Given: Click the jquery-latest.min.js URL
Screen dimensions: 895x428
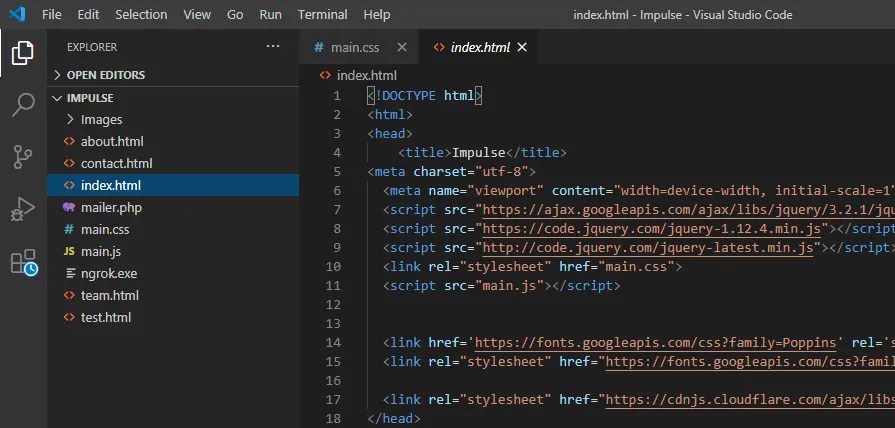Looking at the screenshot, I should tap(648, 248).
